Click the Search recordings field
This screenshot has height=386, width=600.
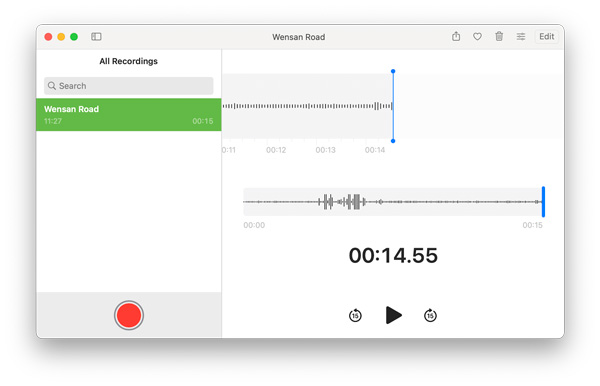pos(129,86)
